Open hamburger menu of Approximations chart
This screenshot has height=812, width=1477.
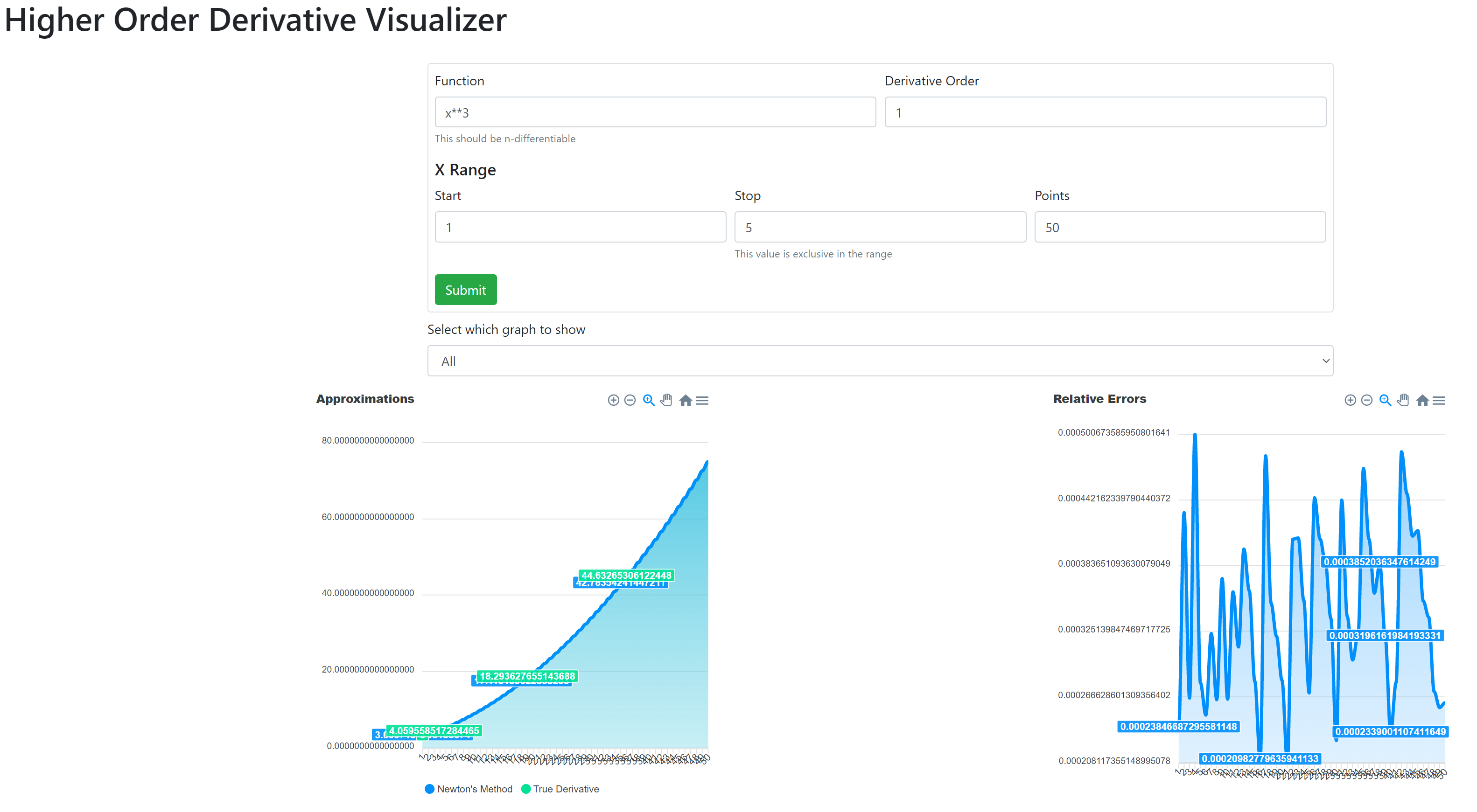click(702, 401)
